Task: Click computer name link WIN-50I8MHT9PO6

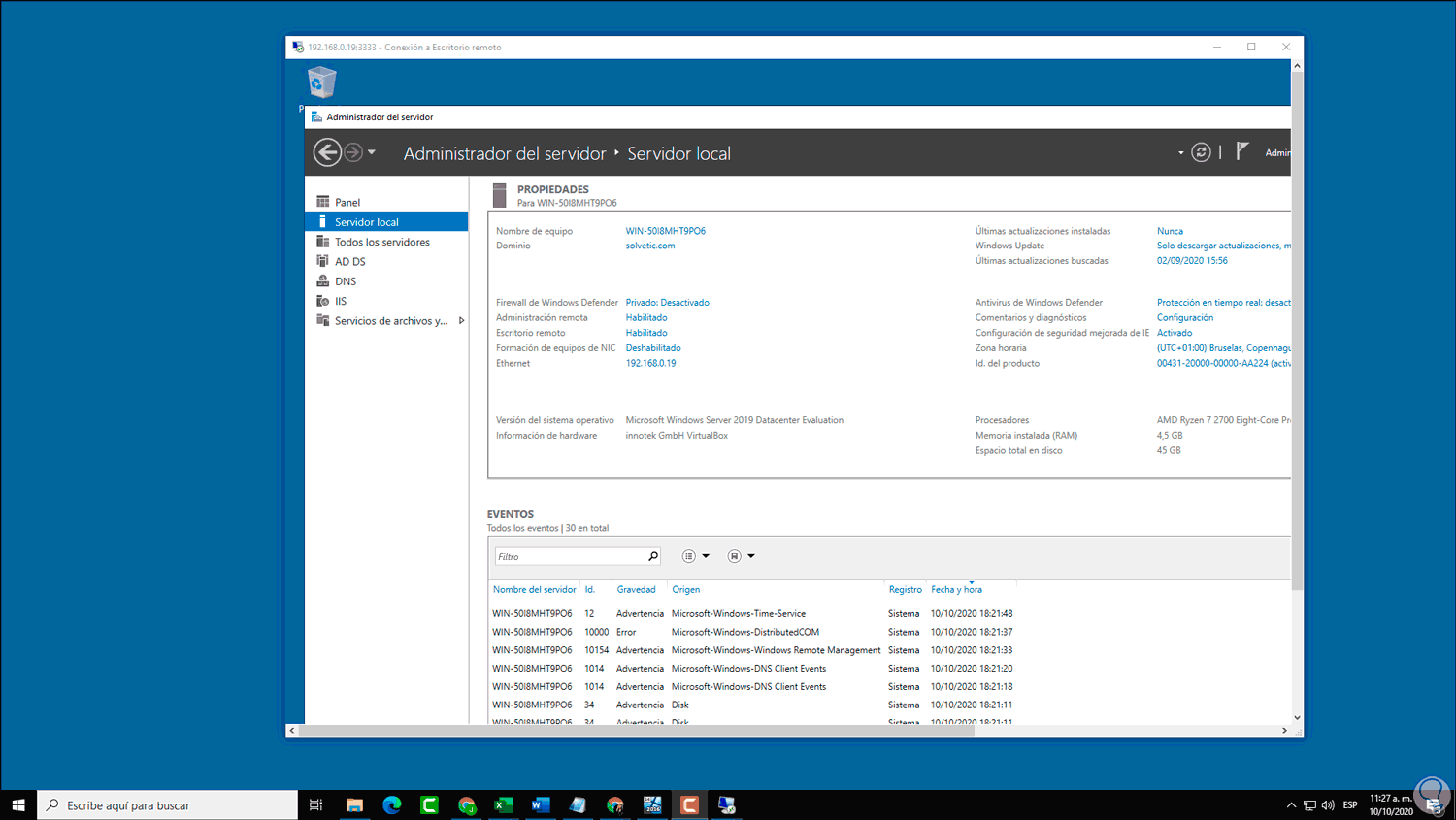Action: pyautogui.click(x=666, y=231)
